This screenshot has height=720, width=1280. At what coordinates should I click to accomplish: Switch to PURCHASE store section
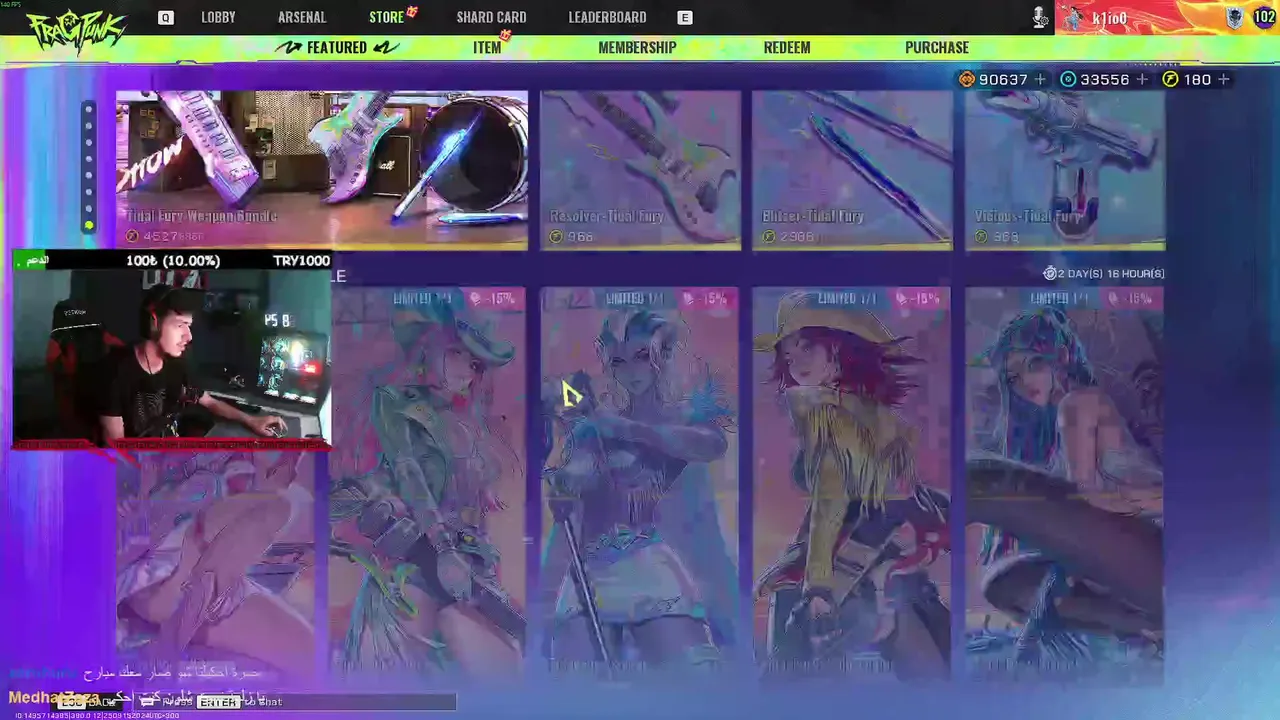pos(937,47)
